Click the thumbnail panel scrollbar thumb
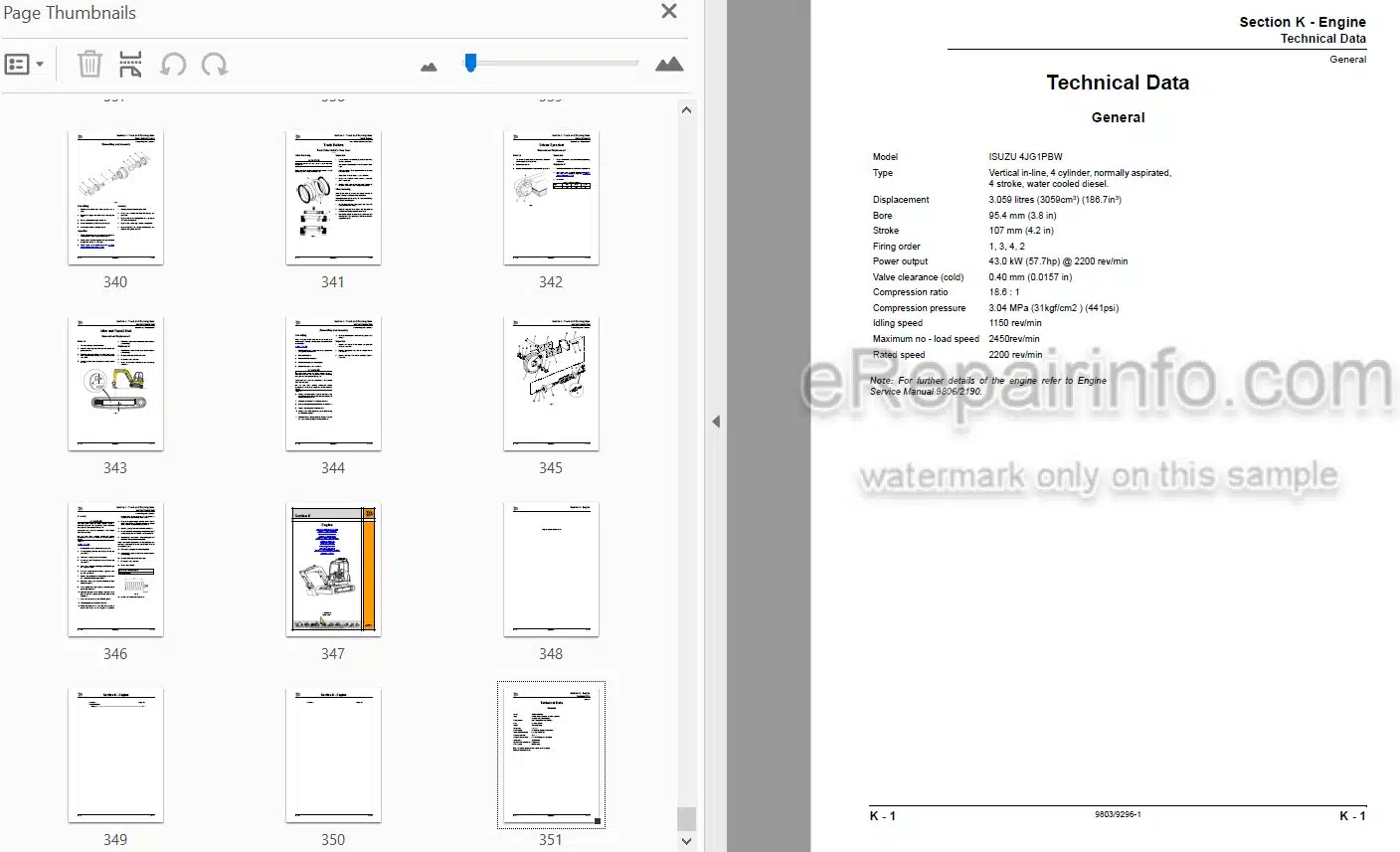The image size is (1400, 852). click(686, 818)
